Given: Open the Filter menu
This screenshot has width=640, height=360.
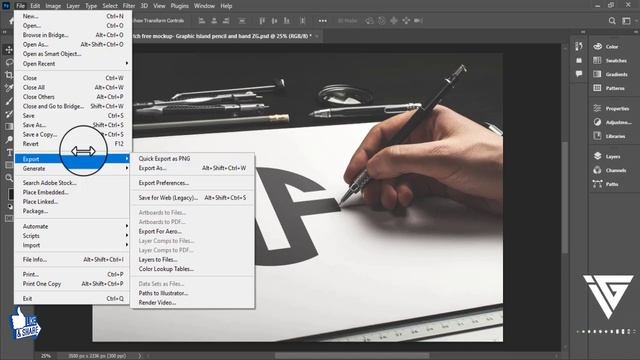Looking at the screenshot, I should point(129,6).
